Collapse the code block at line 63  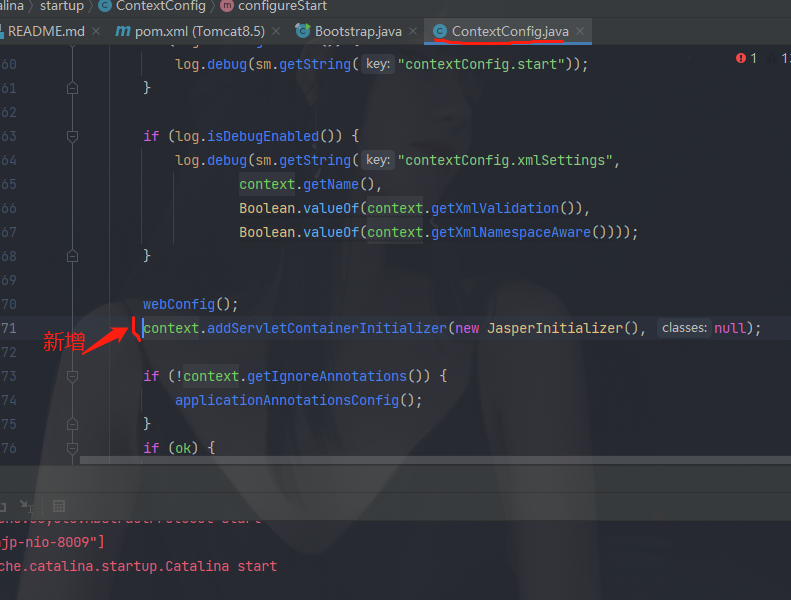click(x=72, y=136)
